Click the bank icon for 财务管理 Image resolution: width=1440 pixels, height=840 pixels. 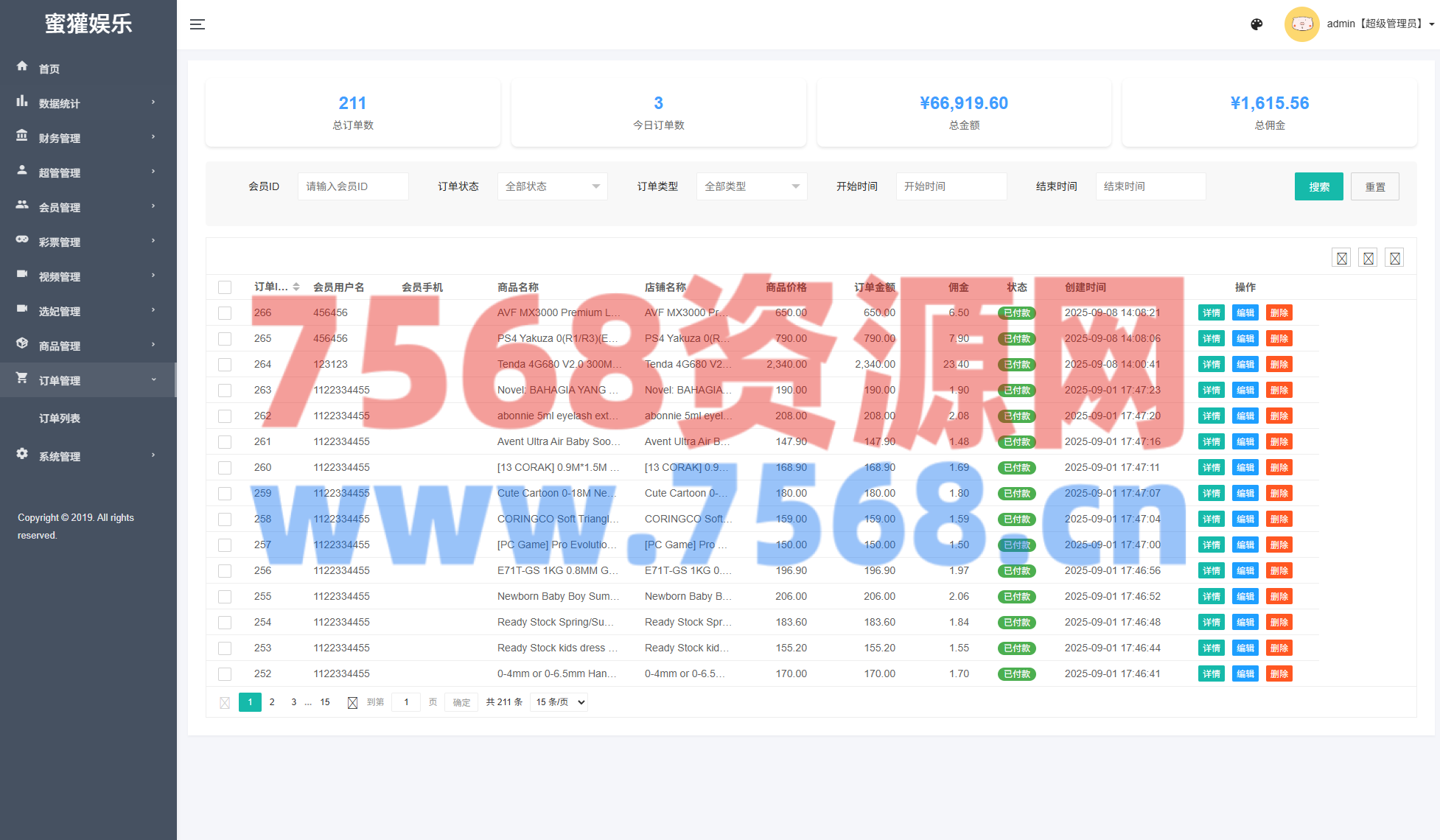[22, 136]
